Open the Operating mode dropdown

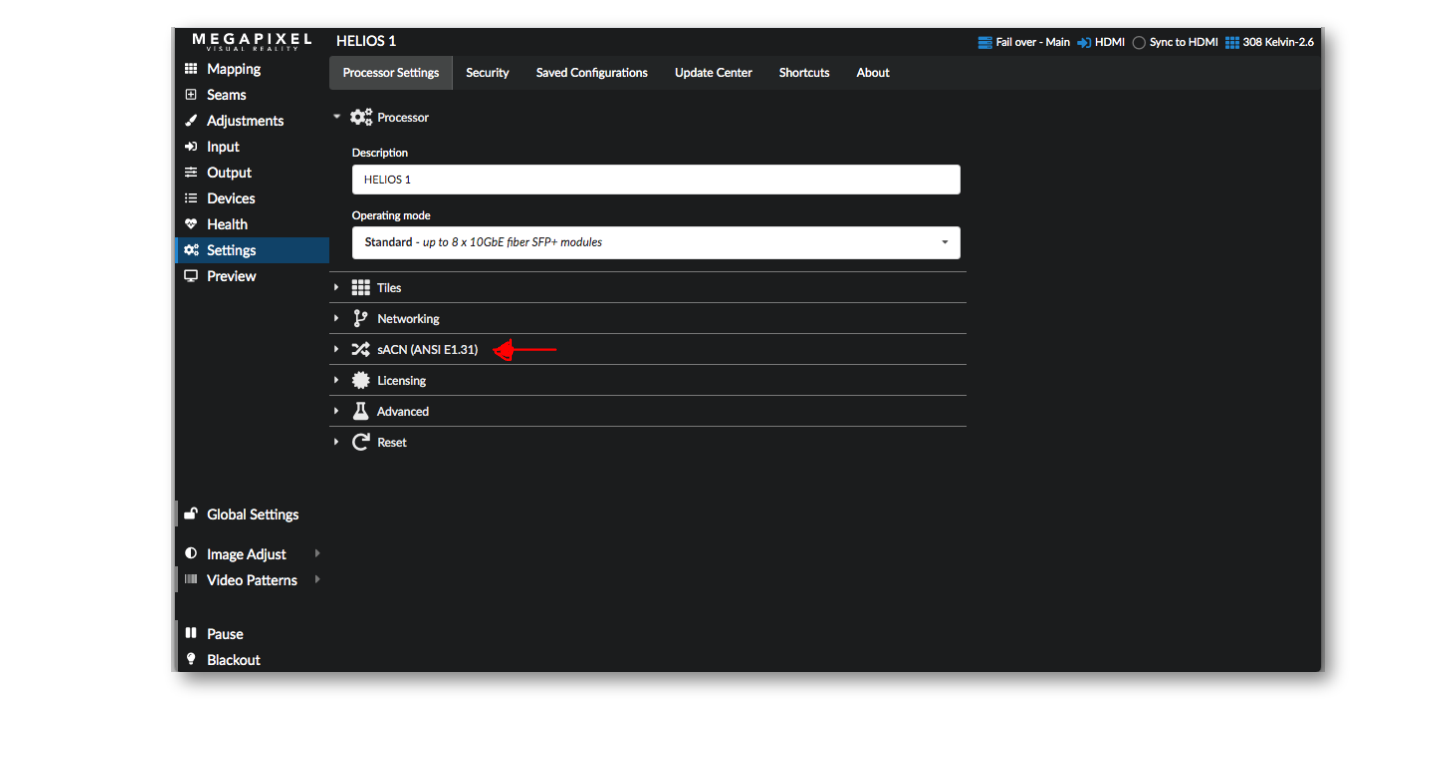click(656, 242)
